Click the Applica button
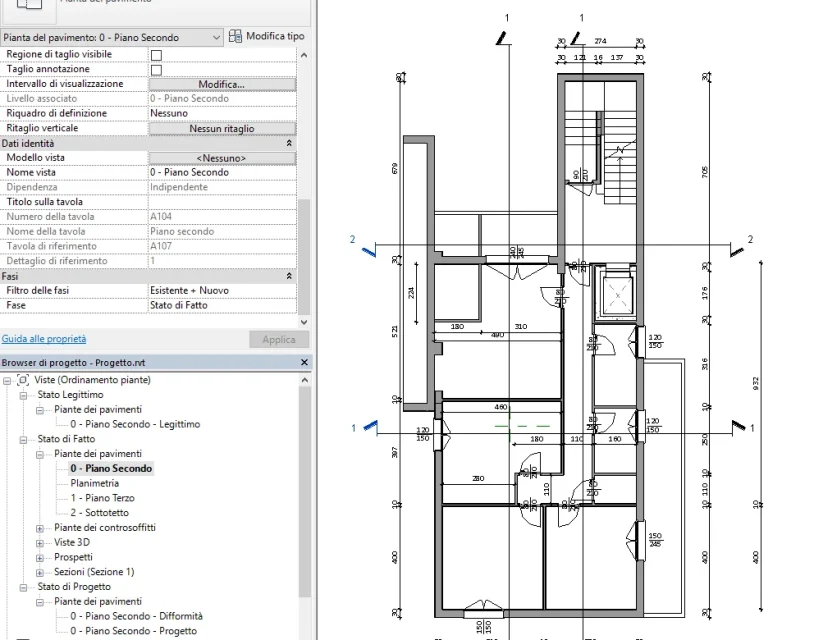814x640 pixels. 279,339
